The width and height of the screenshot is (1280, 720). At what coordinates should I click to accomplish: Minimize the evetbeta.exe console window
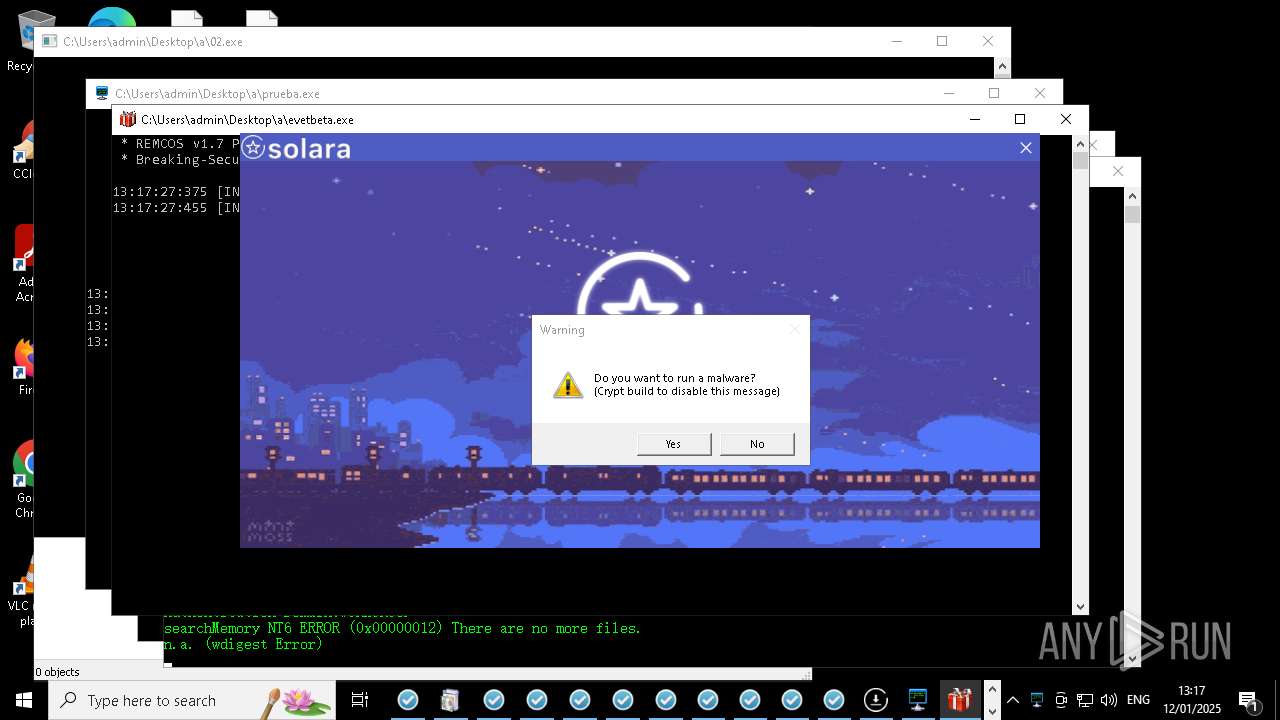[x=975, y=119]
